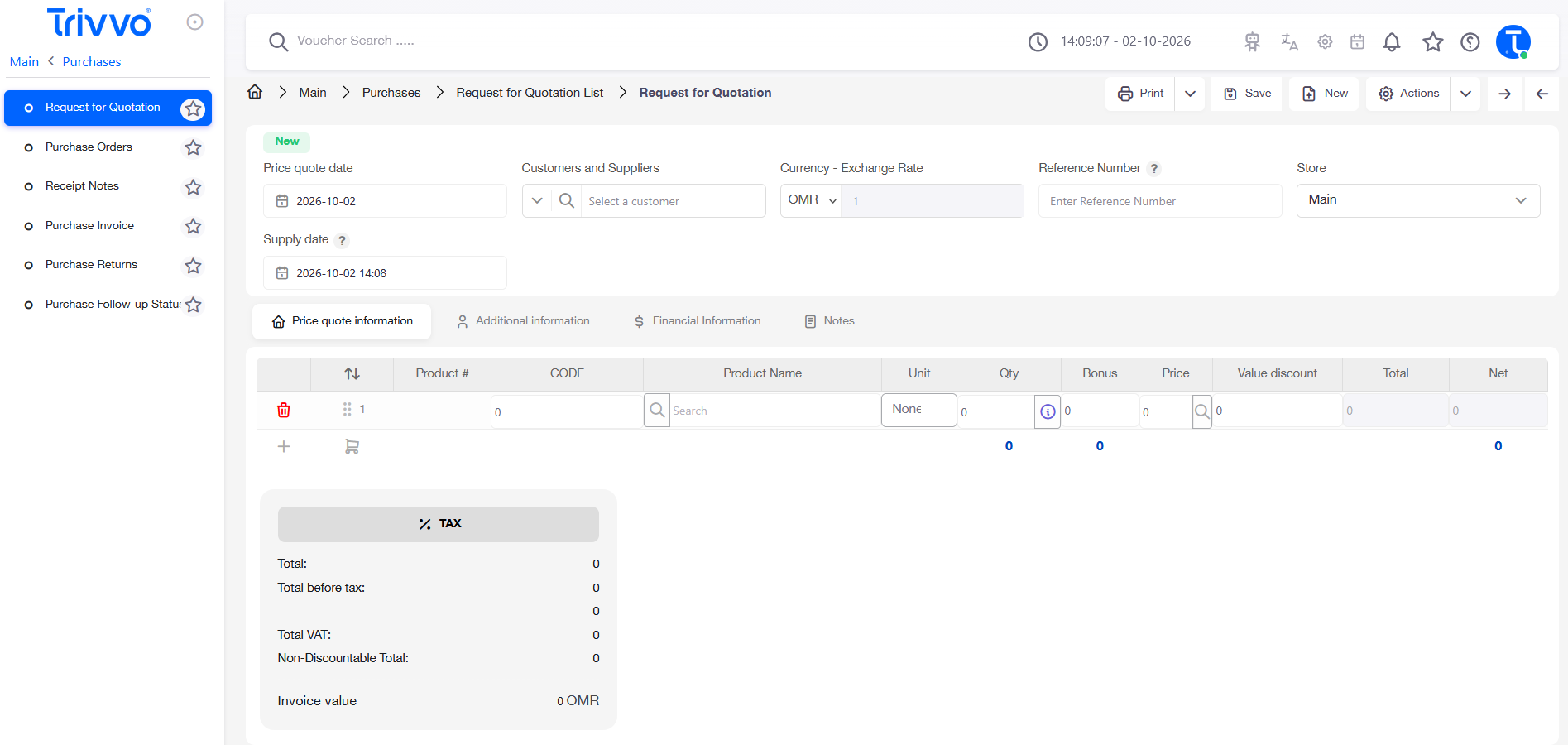Click the home icon in breadcrumb

coord(255,92)
